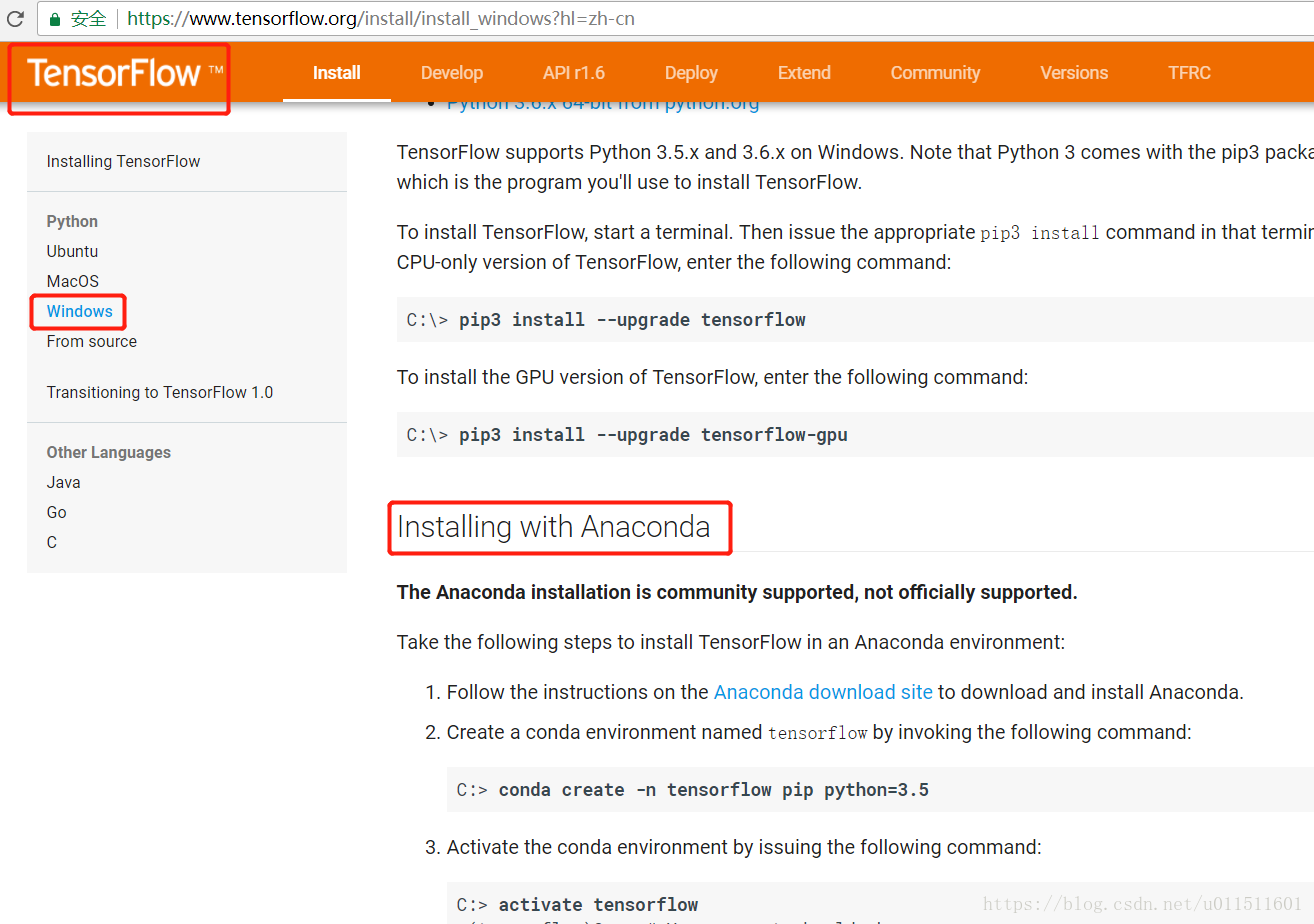Select Ubuntu in the sidebar
1314x924 pixels.
pyautogui.click(x=72, y=251)
